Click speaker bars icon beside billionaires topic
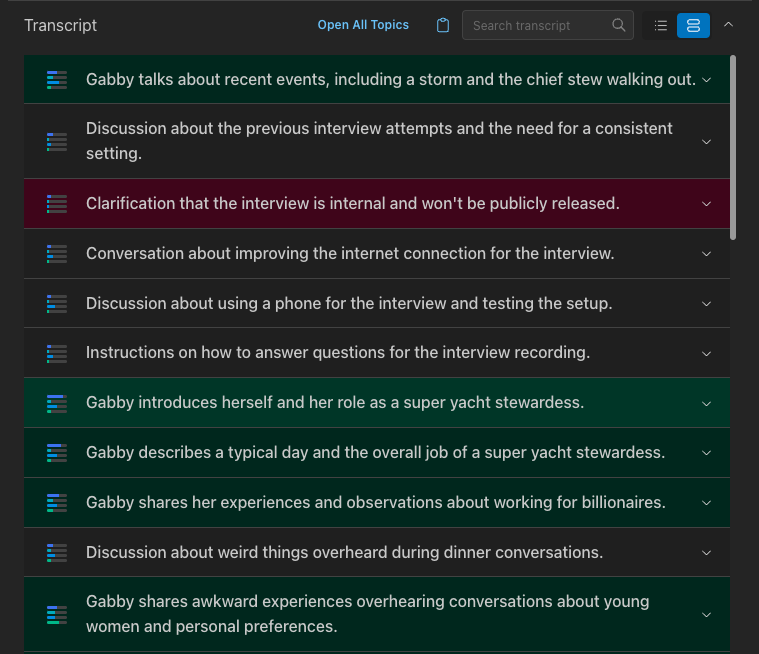 [x=57, y=503]
